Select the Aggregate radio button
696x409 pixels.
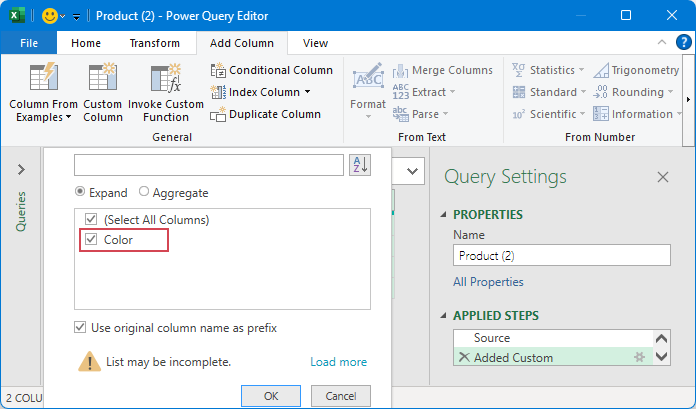point(144,192)
